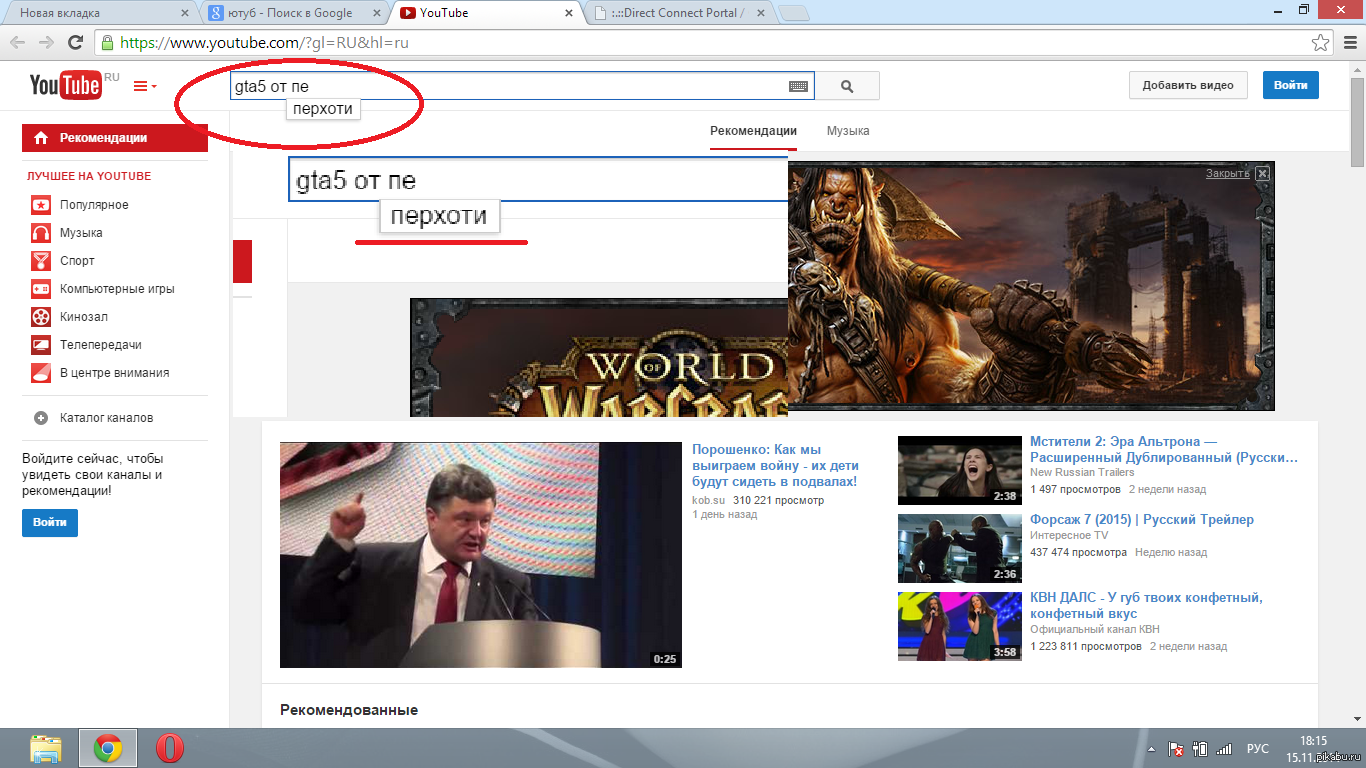Open 'Музыка' sidebar entry
This screenshot has height=768, width=1366.
tap(81, 233)
